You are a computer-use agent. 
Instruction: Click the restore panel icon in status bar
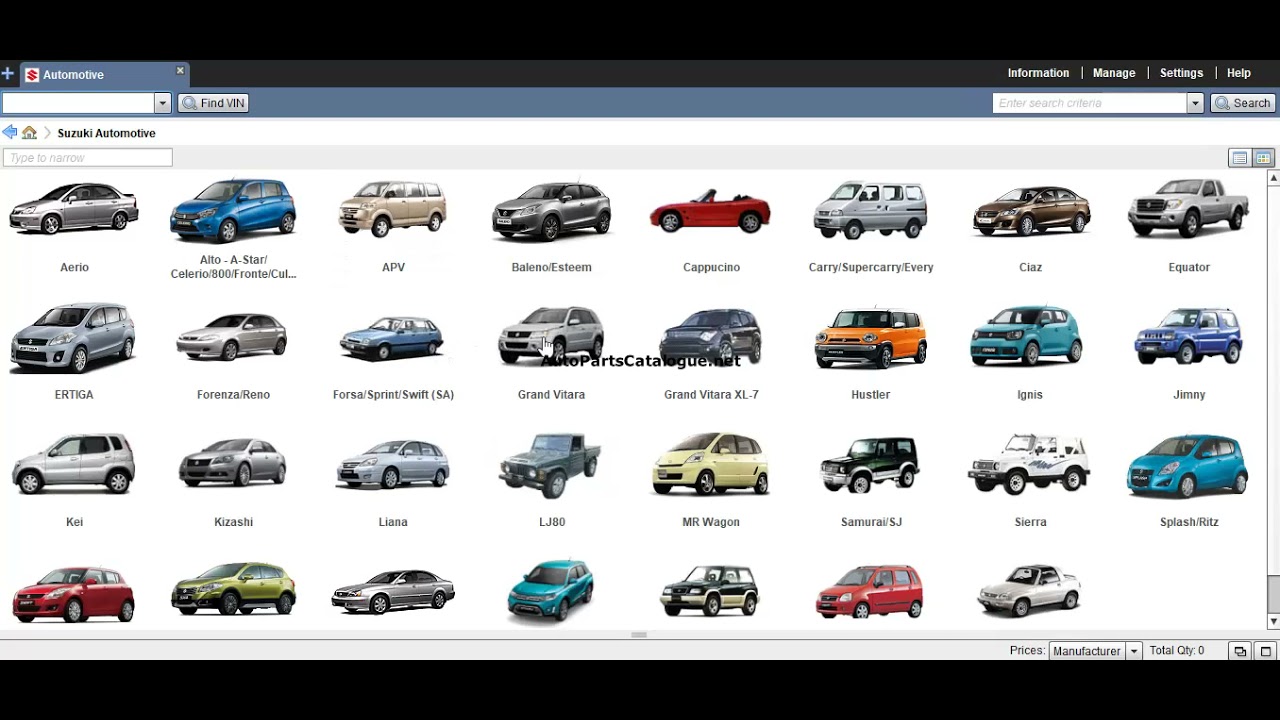tap(1240, 651)
